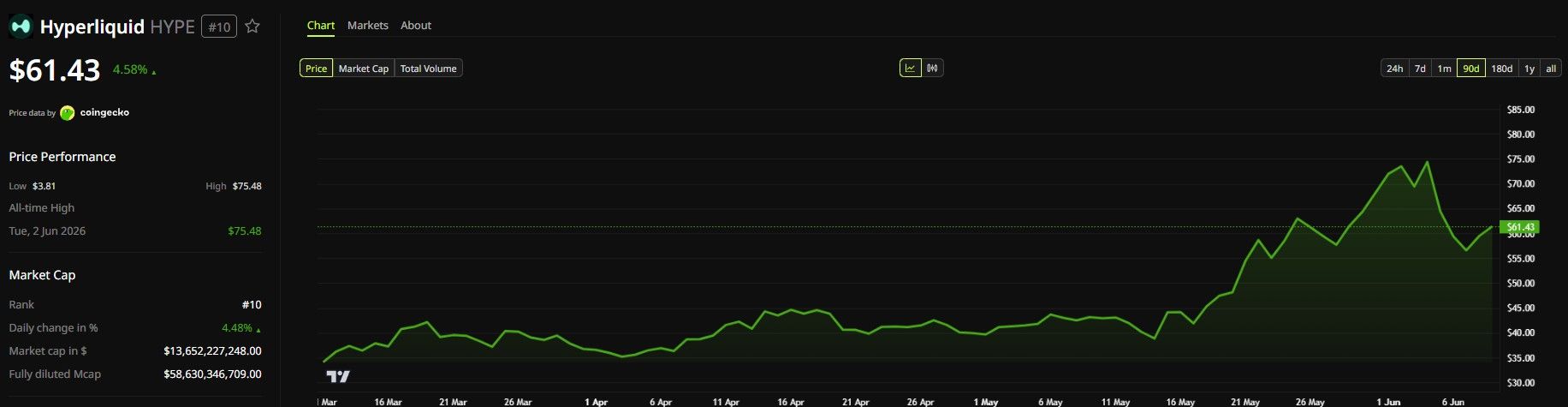Select the Price chart mode
The width and height of the screenshot is (1568, 407).
[x=316, y=69]
